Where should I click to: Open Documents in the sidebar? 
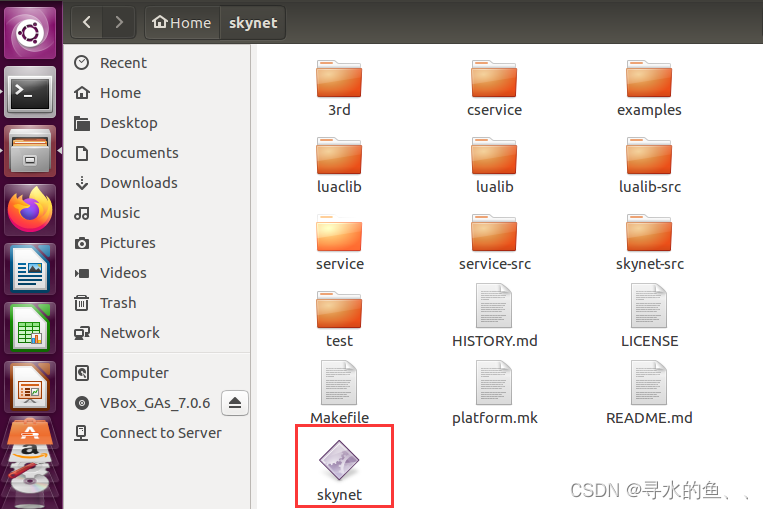coord(157,153)
